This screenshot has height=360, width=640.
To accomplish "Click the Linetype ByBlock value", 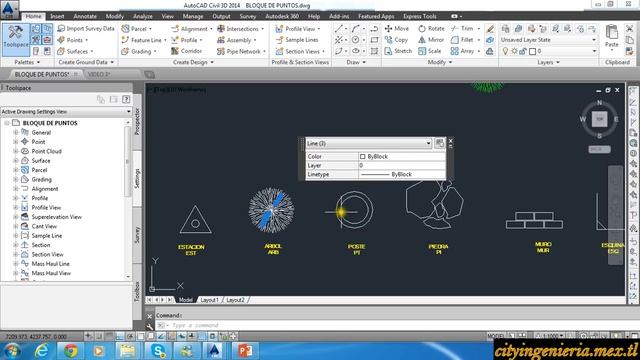I will pyautogui.click(x=402, y=174).
